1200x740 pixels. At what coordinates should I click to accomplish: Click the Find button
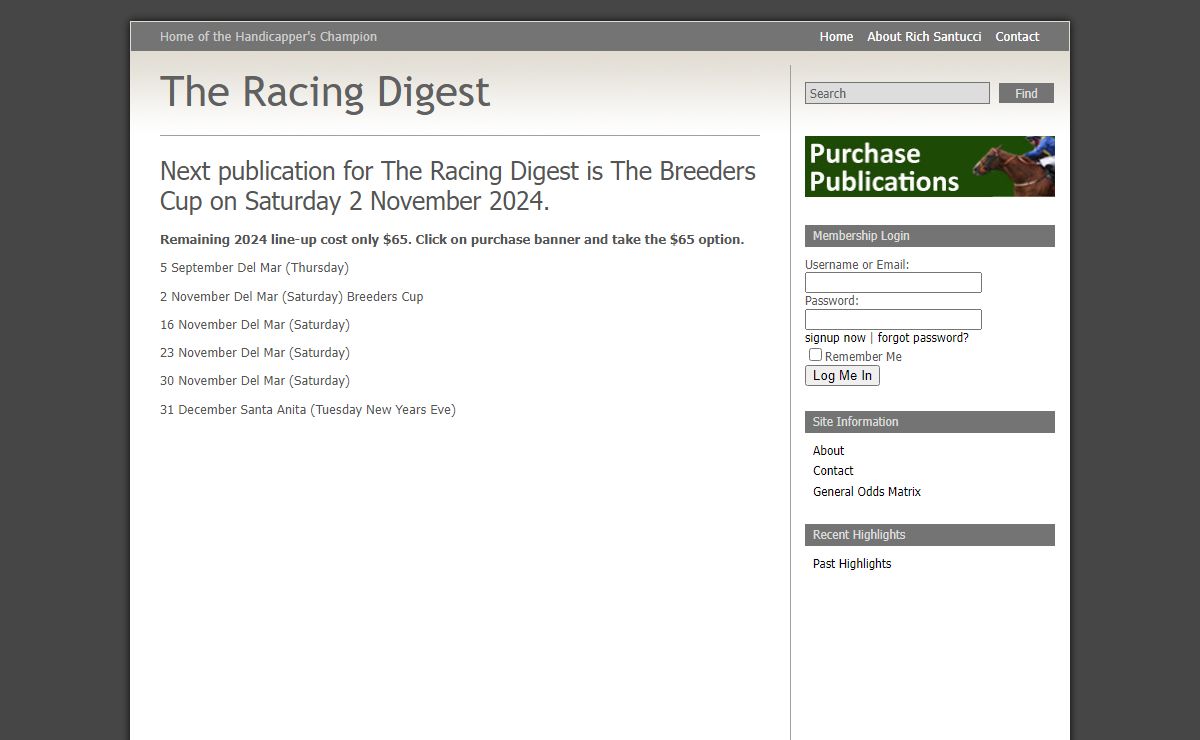tap(1026, 93)
